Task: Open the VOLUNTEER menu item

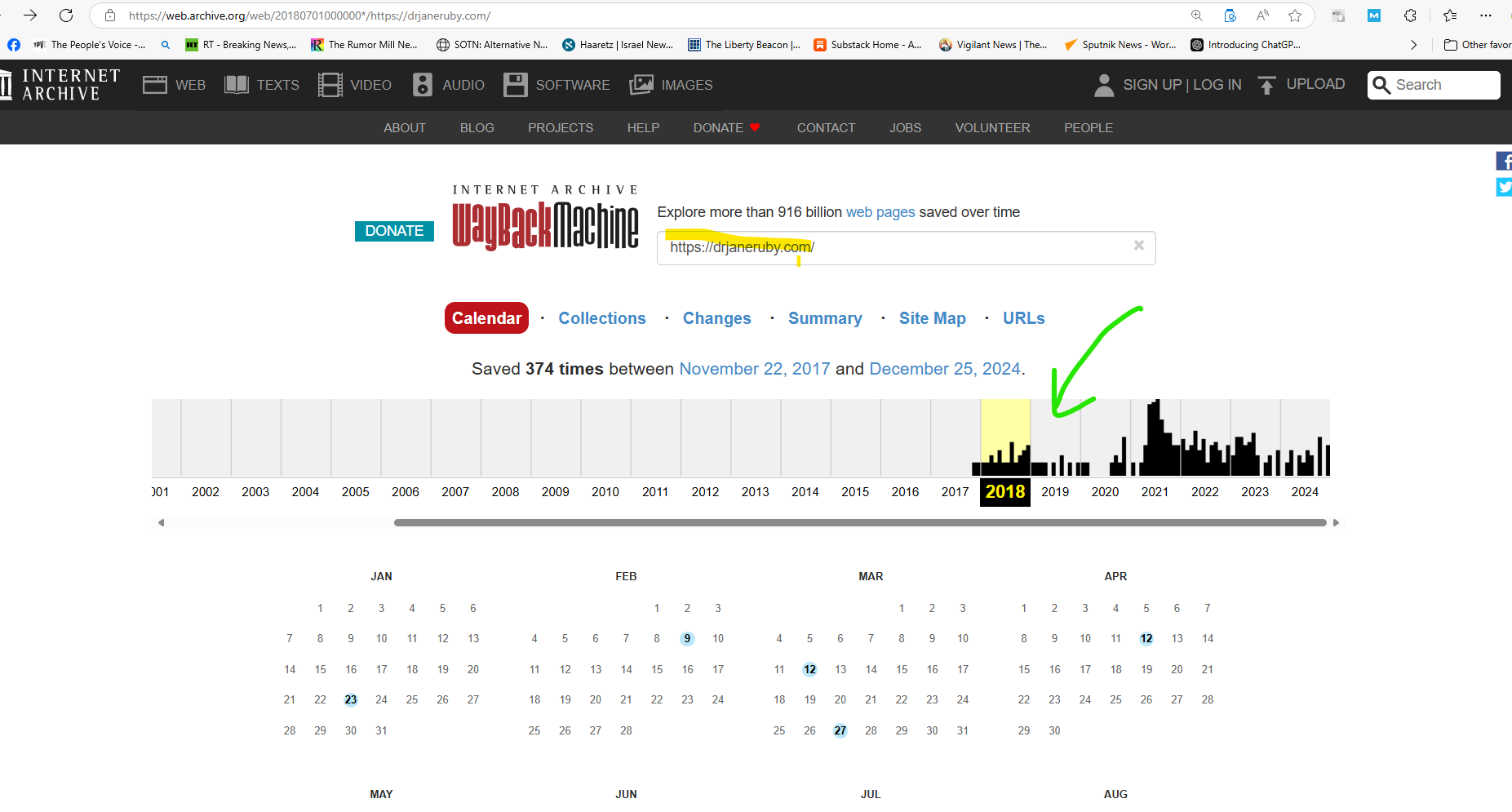Action: (992, 128)
